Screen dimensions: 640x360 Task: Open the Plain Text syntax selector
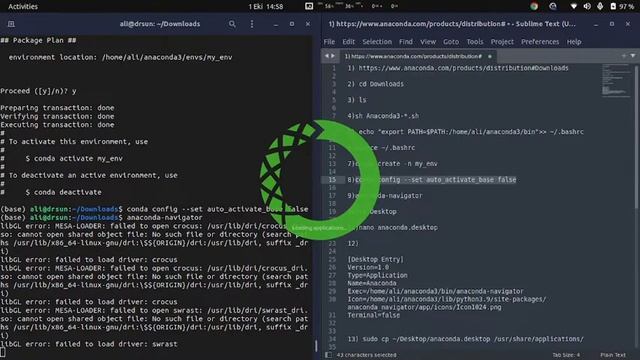click(613, 355)
